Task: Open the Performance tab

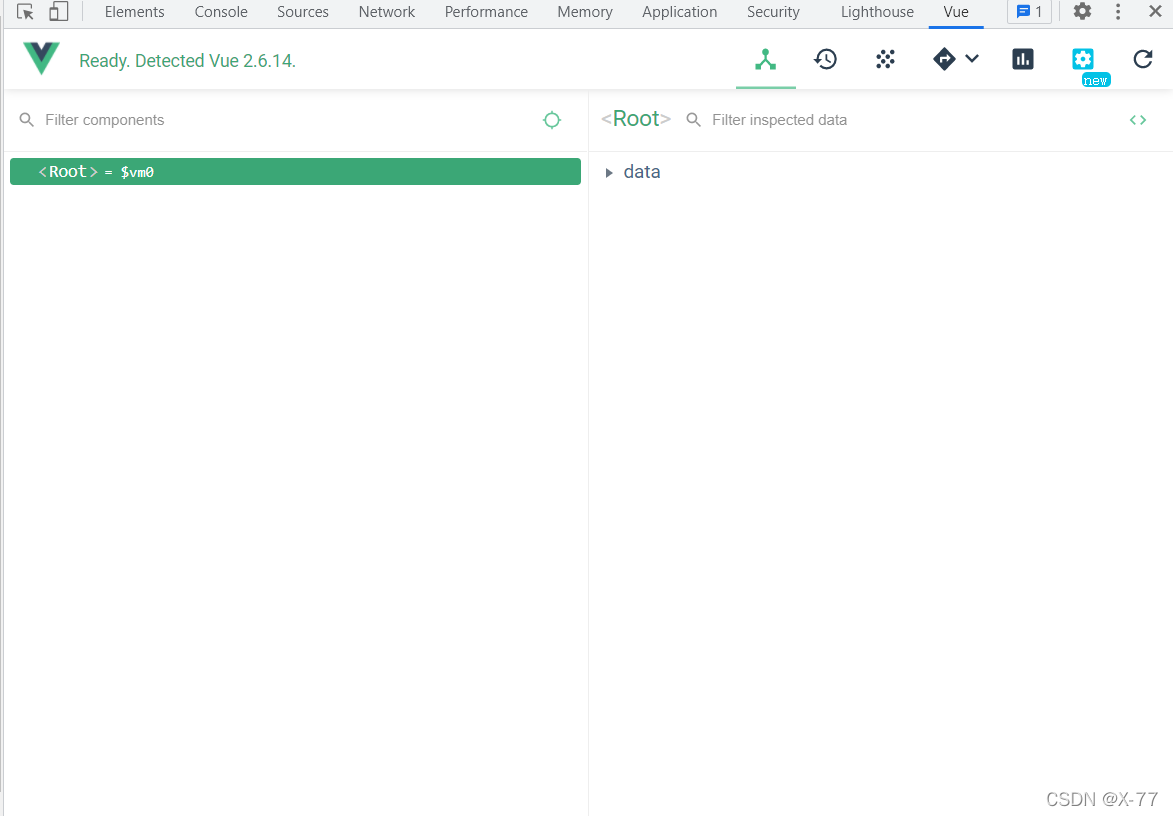Action: (486, 12)
